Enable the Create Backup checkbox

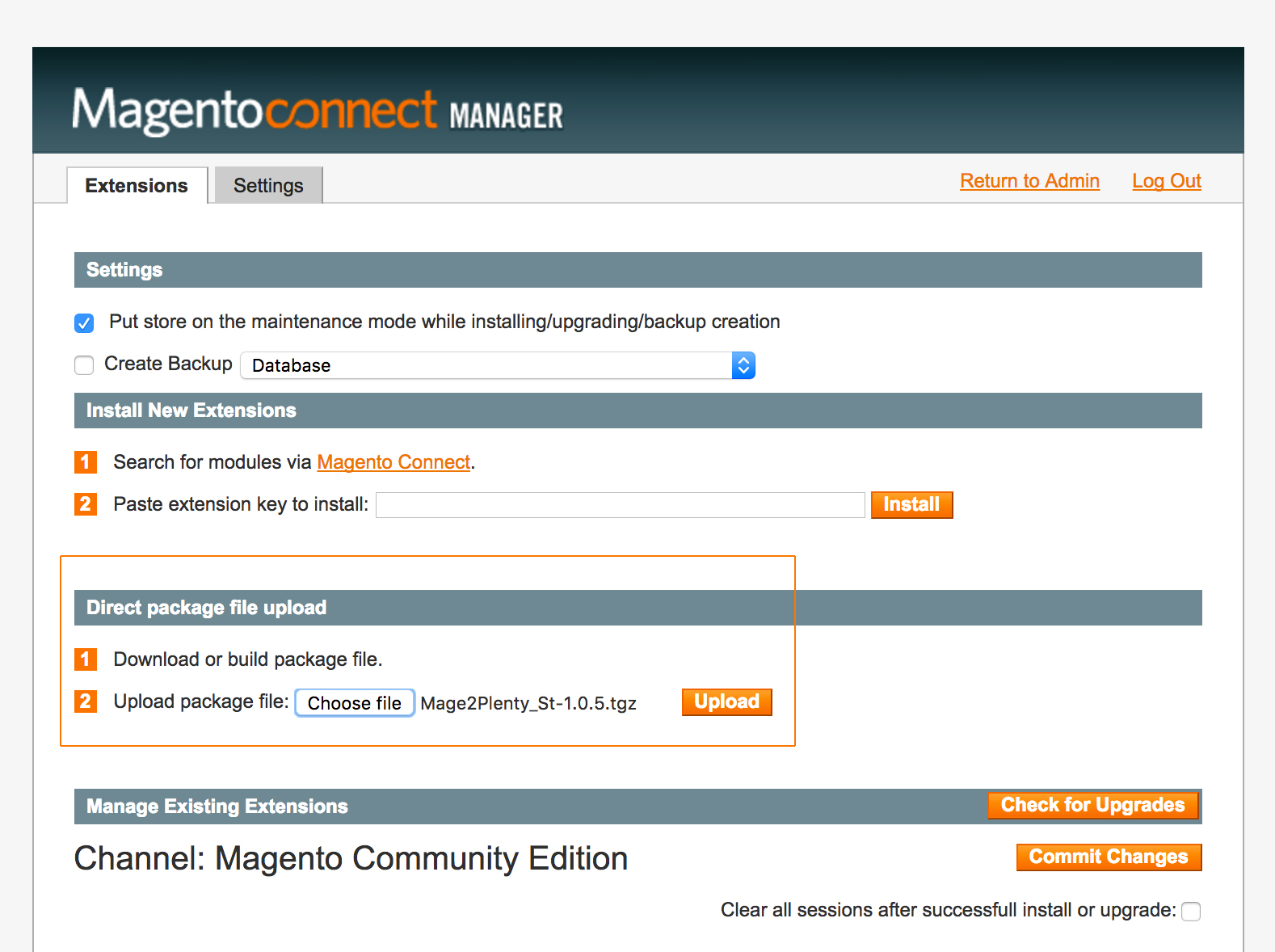(84, 365)
